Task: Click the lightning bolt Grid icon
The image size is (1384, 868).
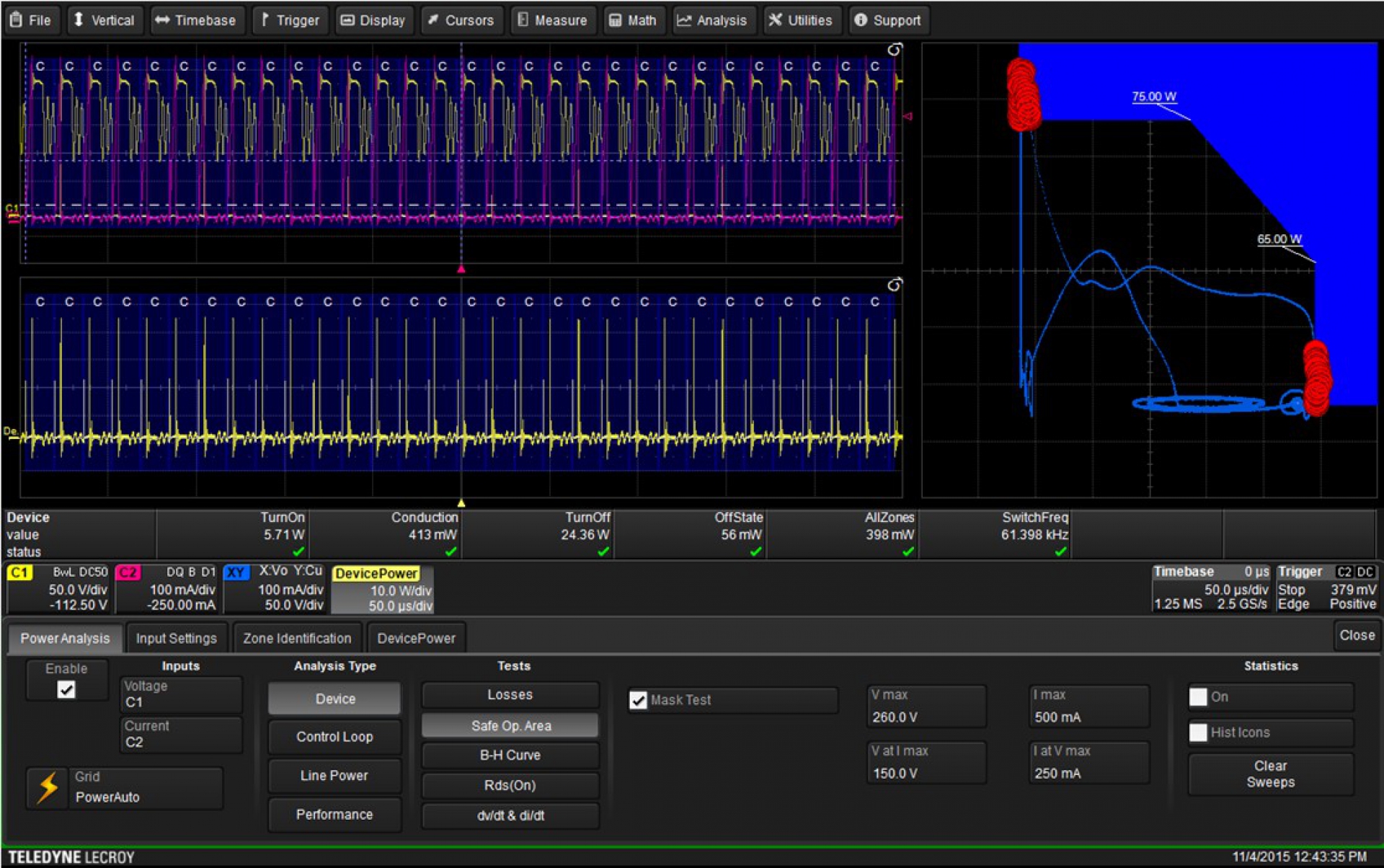Action: tap(48, 787)
